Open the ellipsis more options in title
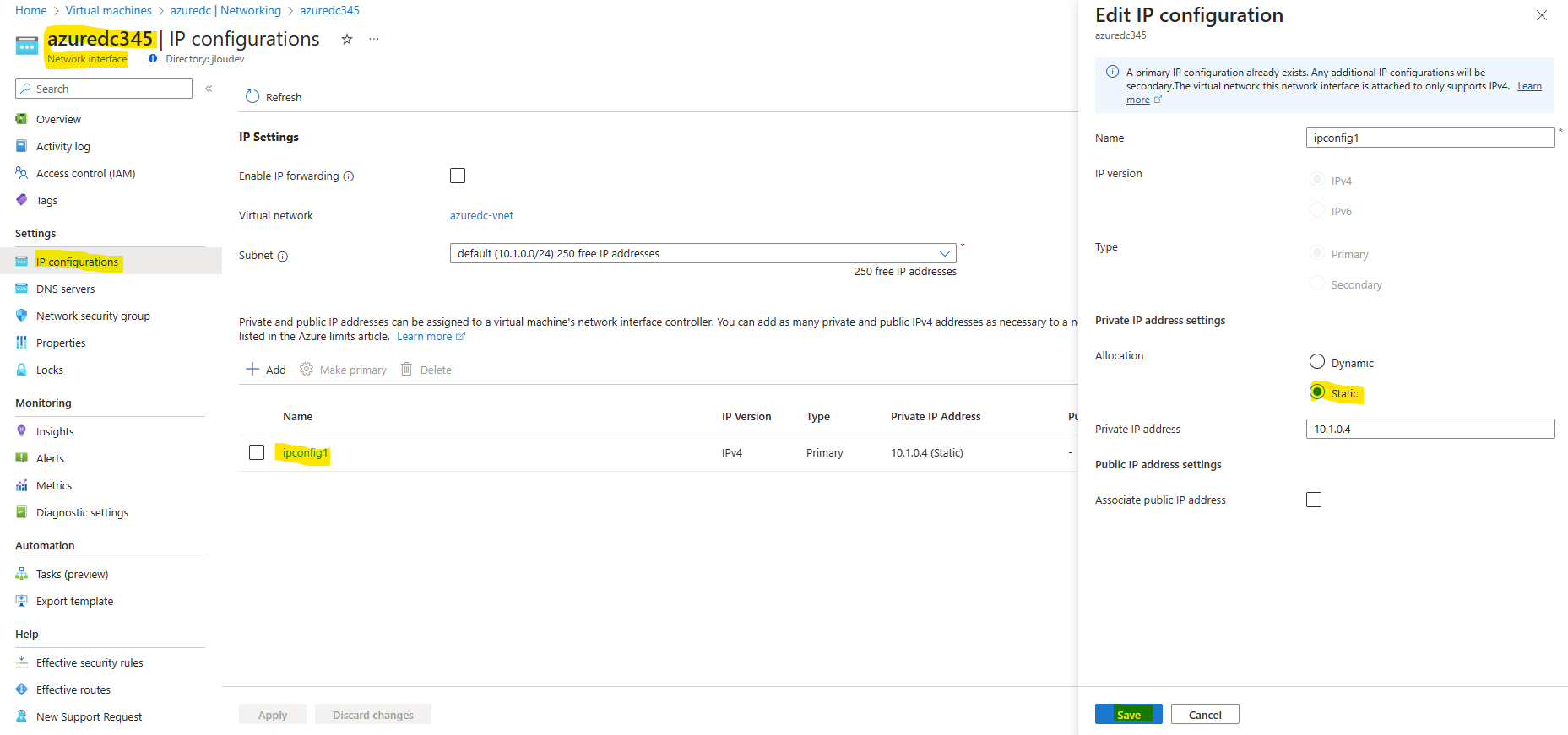 tap(374, 39)
